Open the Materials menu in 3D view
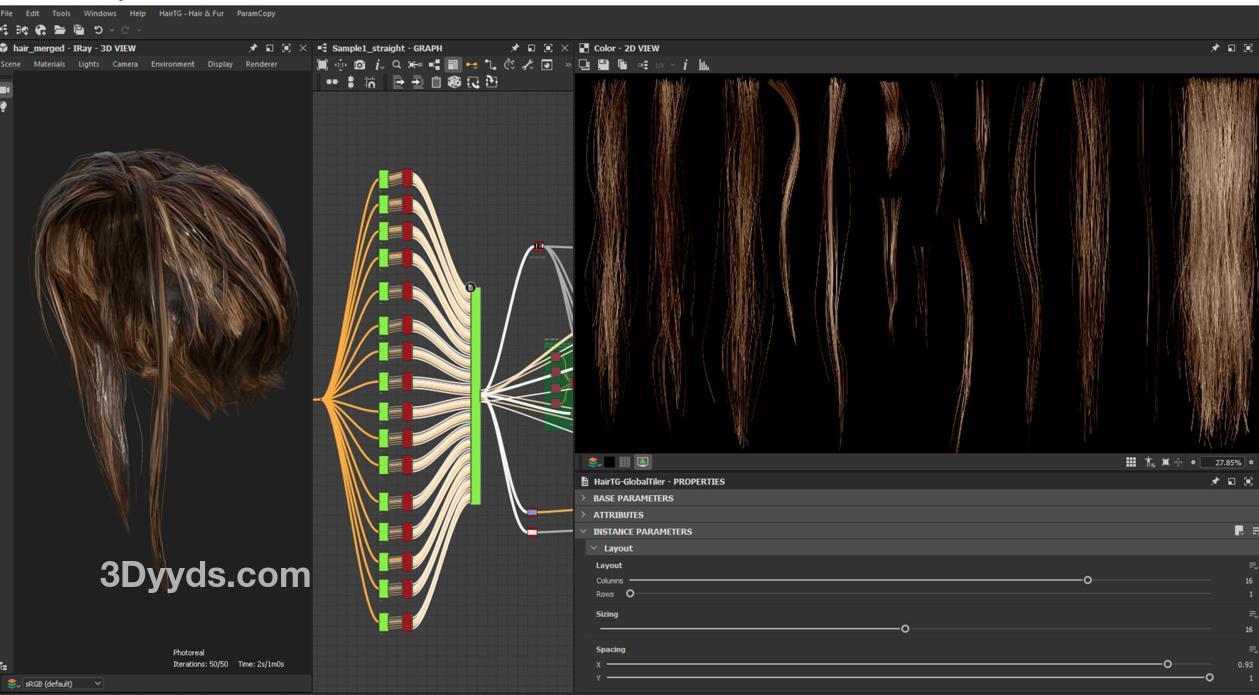This screenshot has height=695, width=1259. pos(49,64)
